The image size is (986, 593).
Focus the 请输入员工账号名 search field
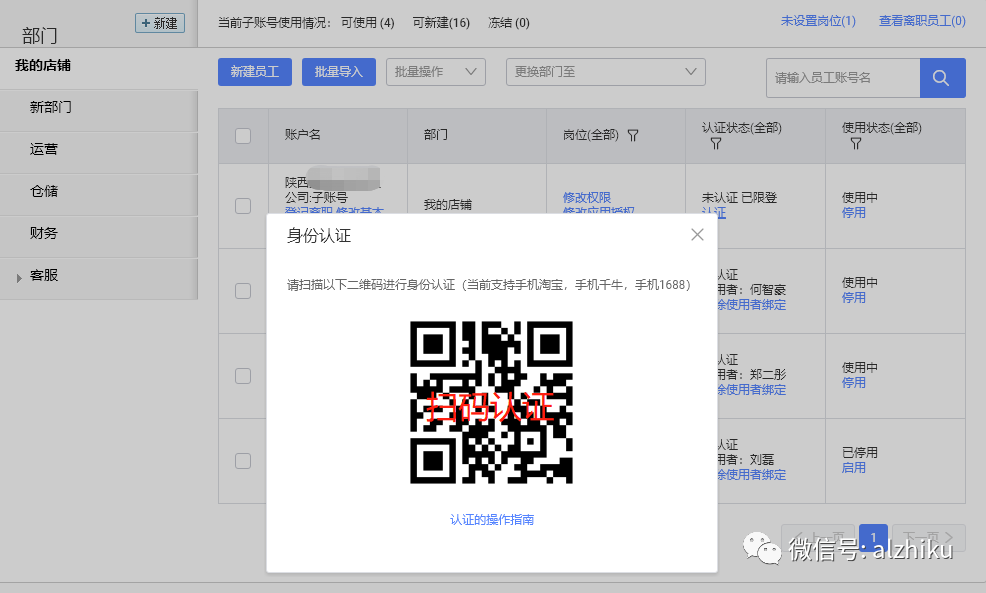pos(843,78)
